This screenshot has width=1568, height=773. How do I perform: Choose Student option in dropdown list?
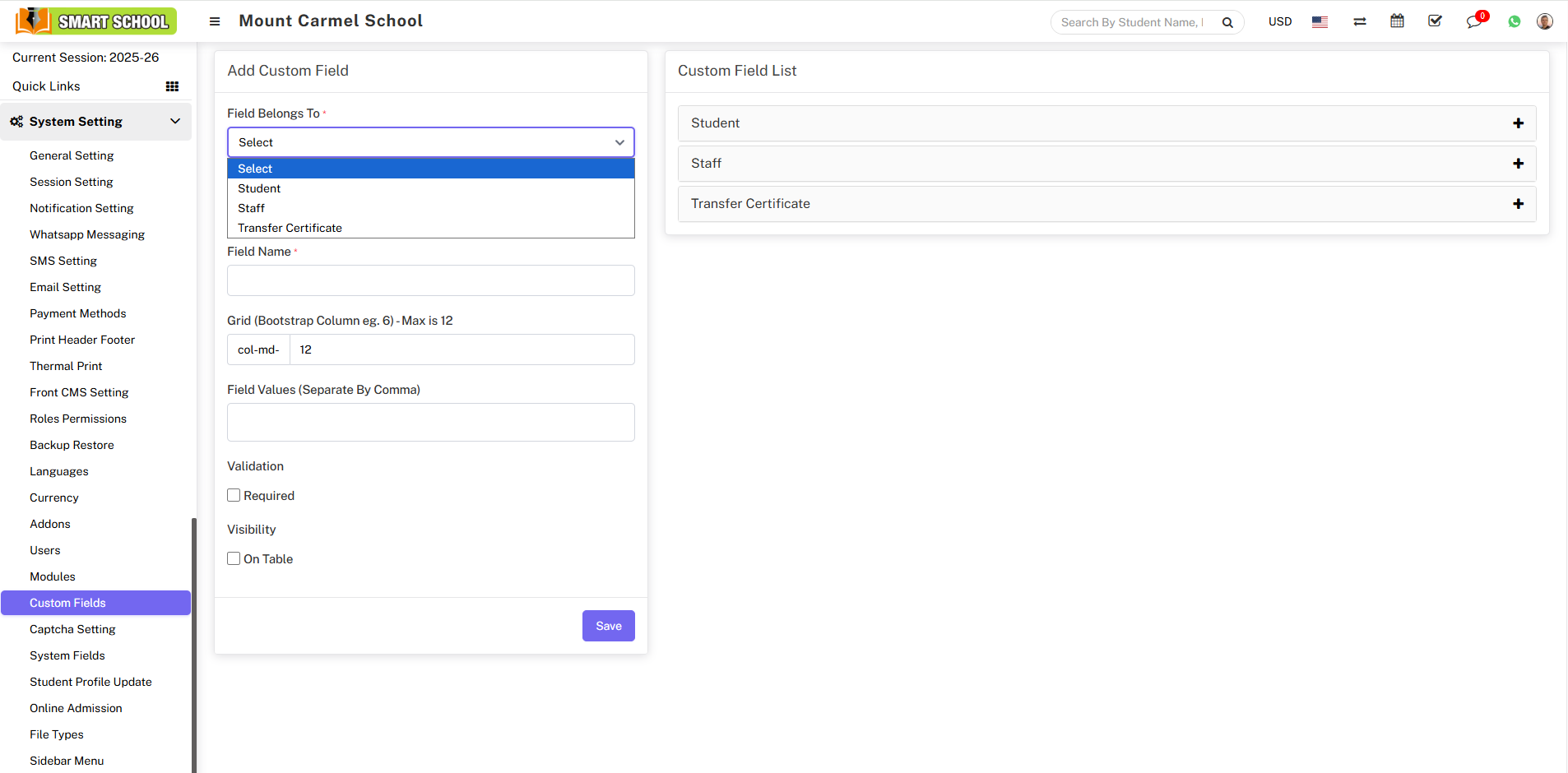point(259,188)
